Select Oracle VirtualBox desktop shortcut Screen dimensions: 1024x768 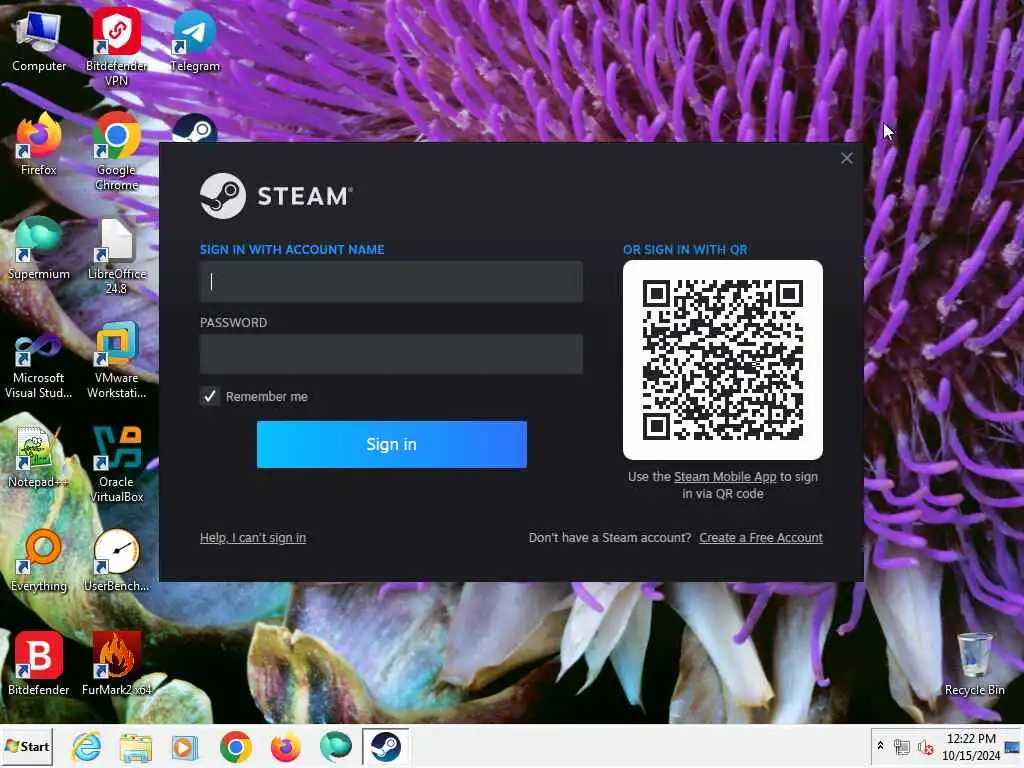116,465
